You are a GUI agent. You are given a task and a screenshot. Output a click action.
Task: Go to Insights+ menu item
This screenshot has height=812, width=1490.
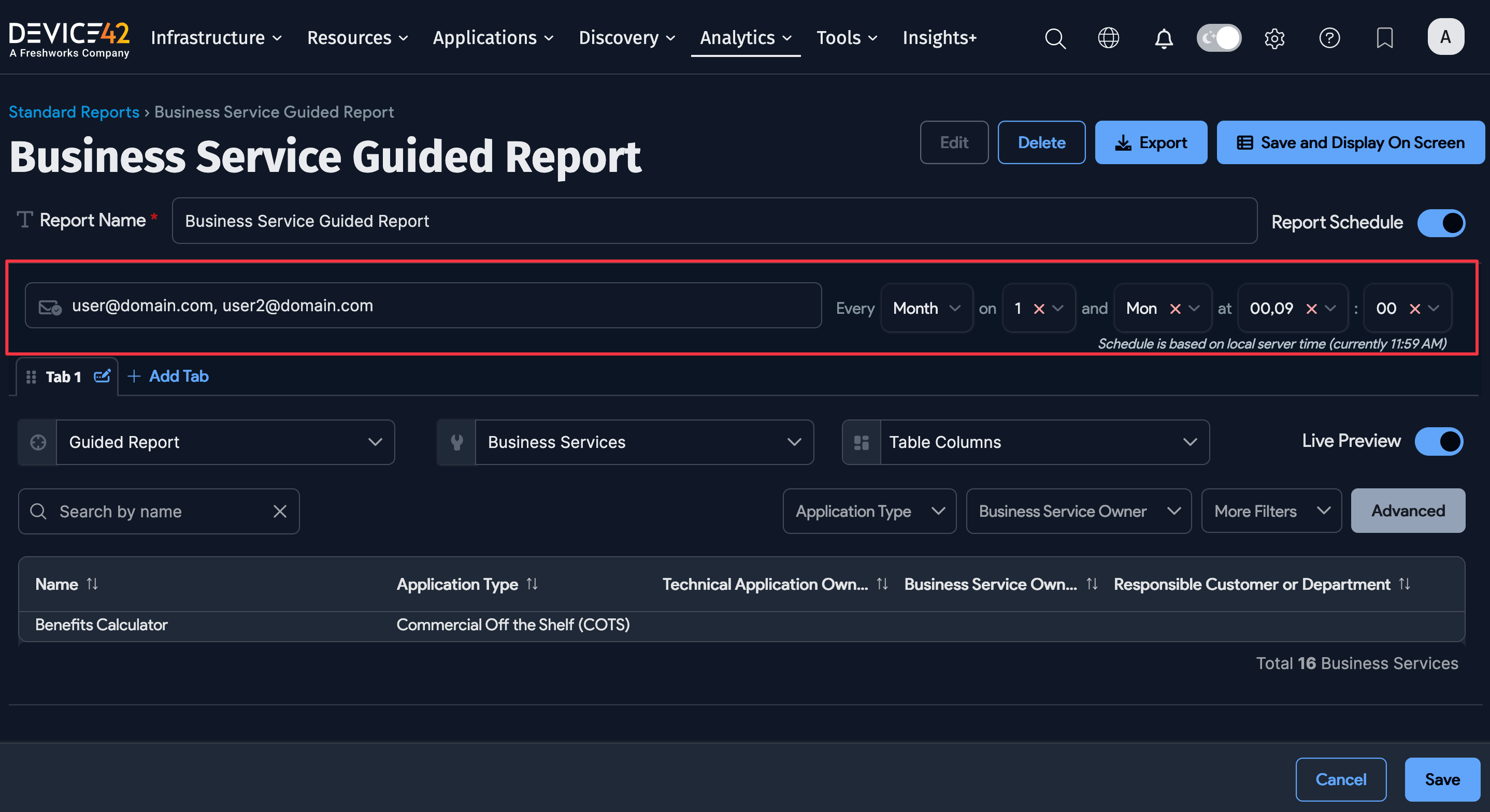click(939, 38)
